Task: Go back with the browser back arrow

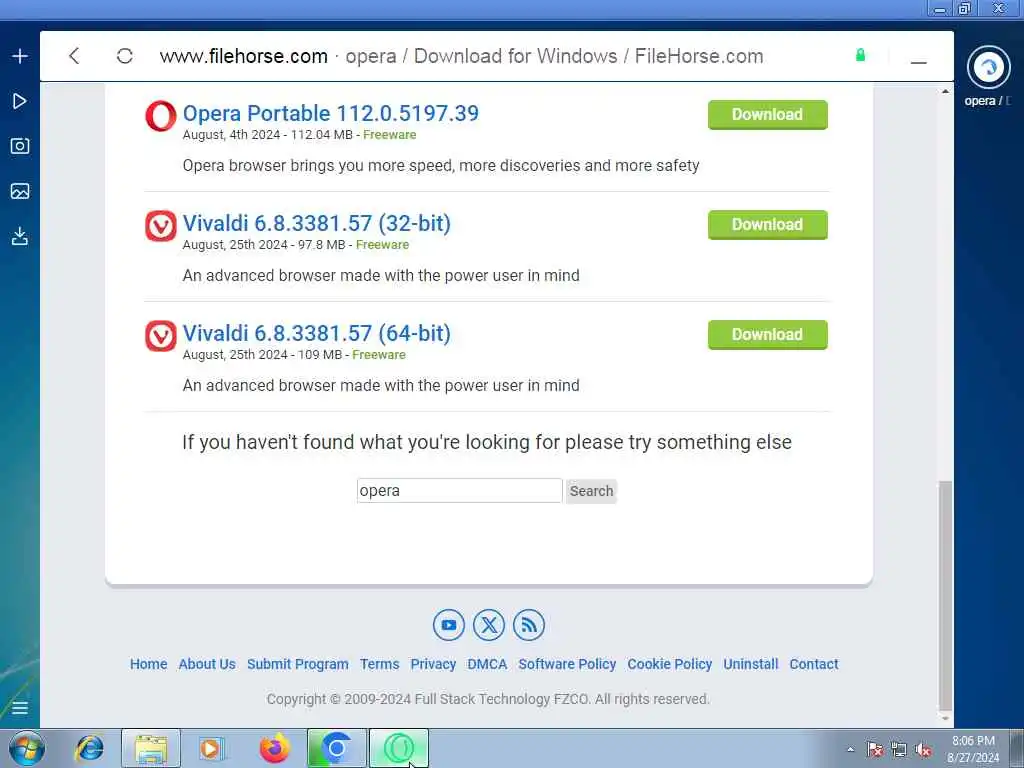Action: (x=74, y=56)
